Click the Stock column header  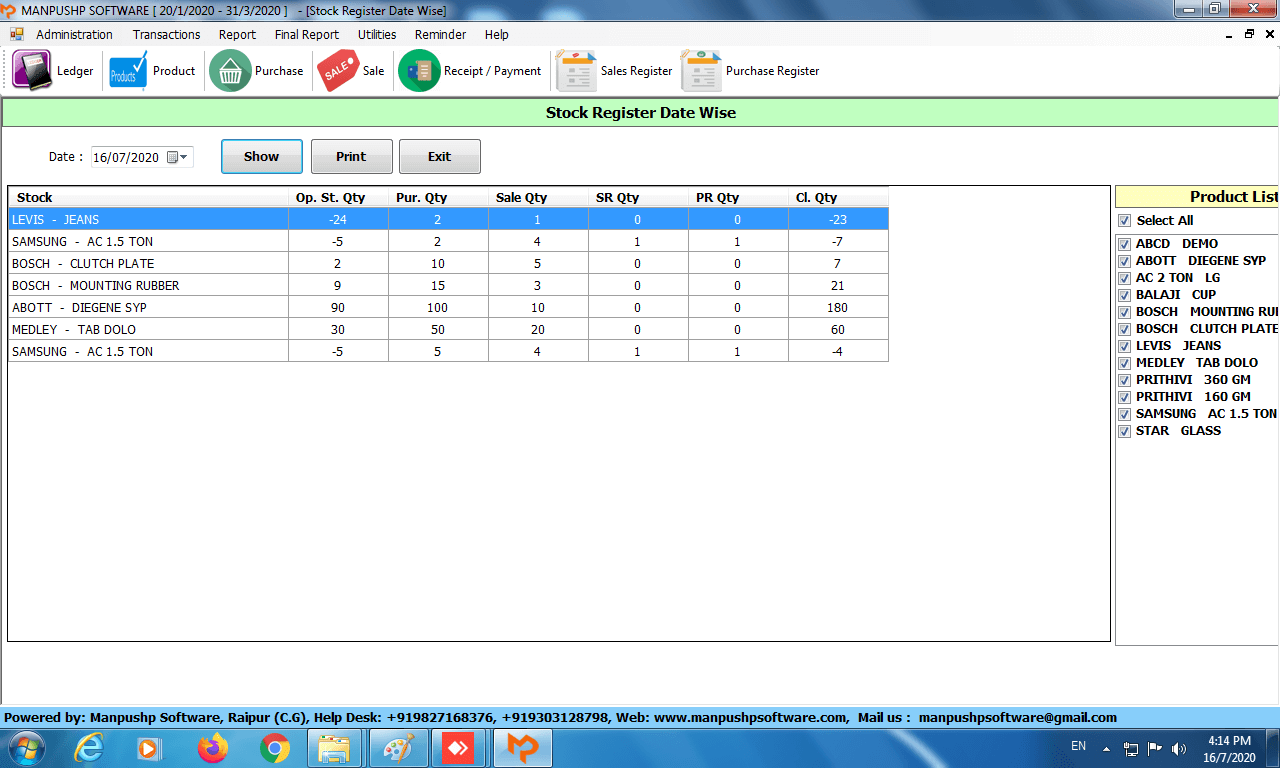[148, 197]
